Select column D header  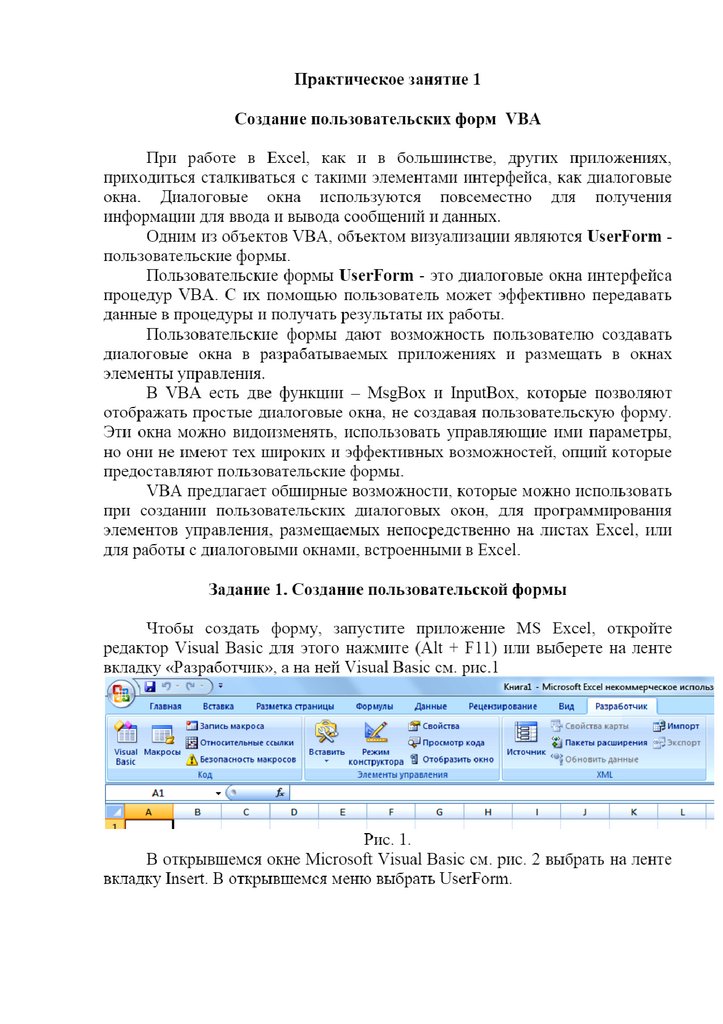[294, 812]
